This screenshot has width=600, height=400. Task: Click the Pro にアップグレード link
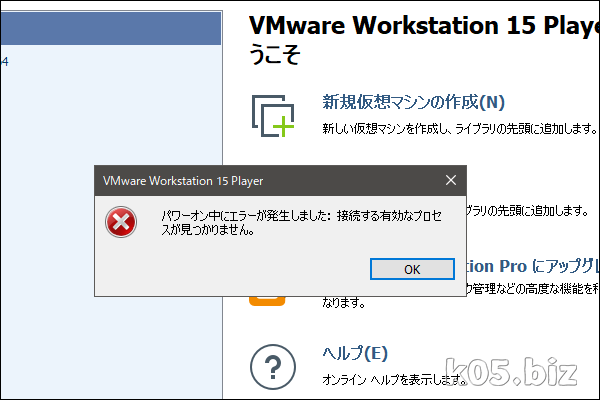(533, 266)
